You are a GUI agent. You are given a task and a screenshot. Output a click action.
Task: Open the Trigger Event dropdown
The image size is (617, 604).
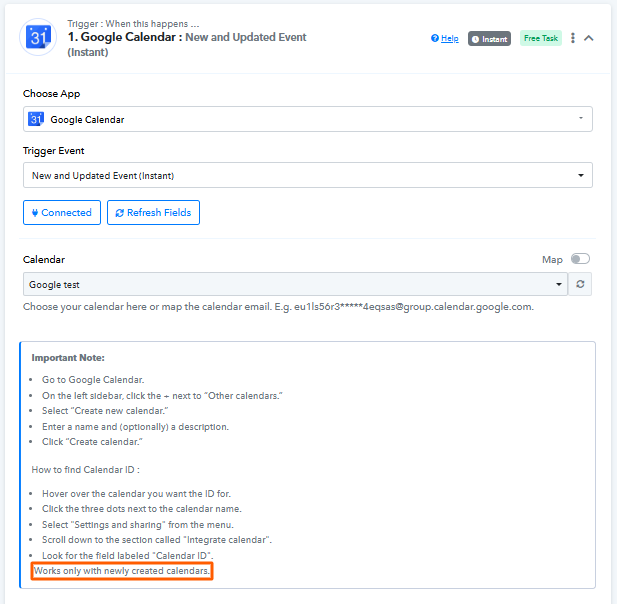(x=307, y=175)
